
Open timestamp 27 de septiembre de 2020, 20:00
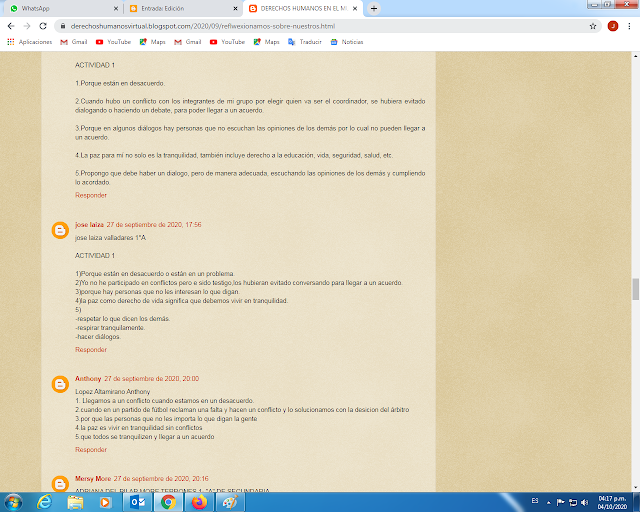pos(151,378)
